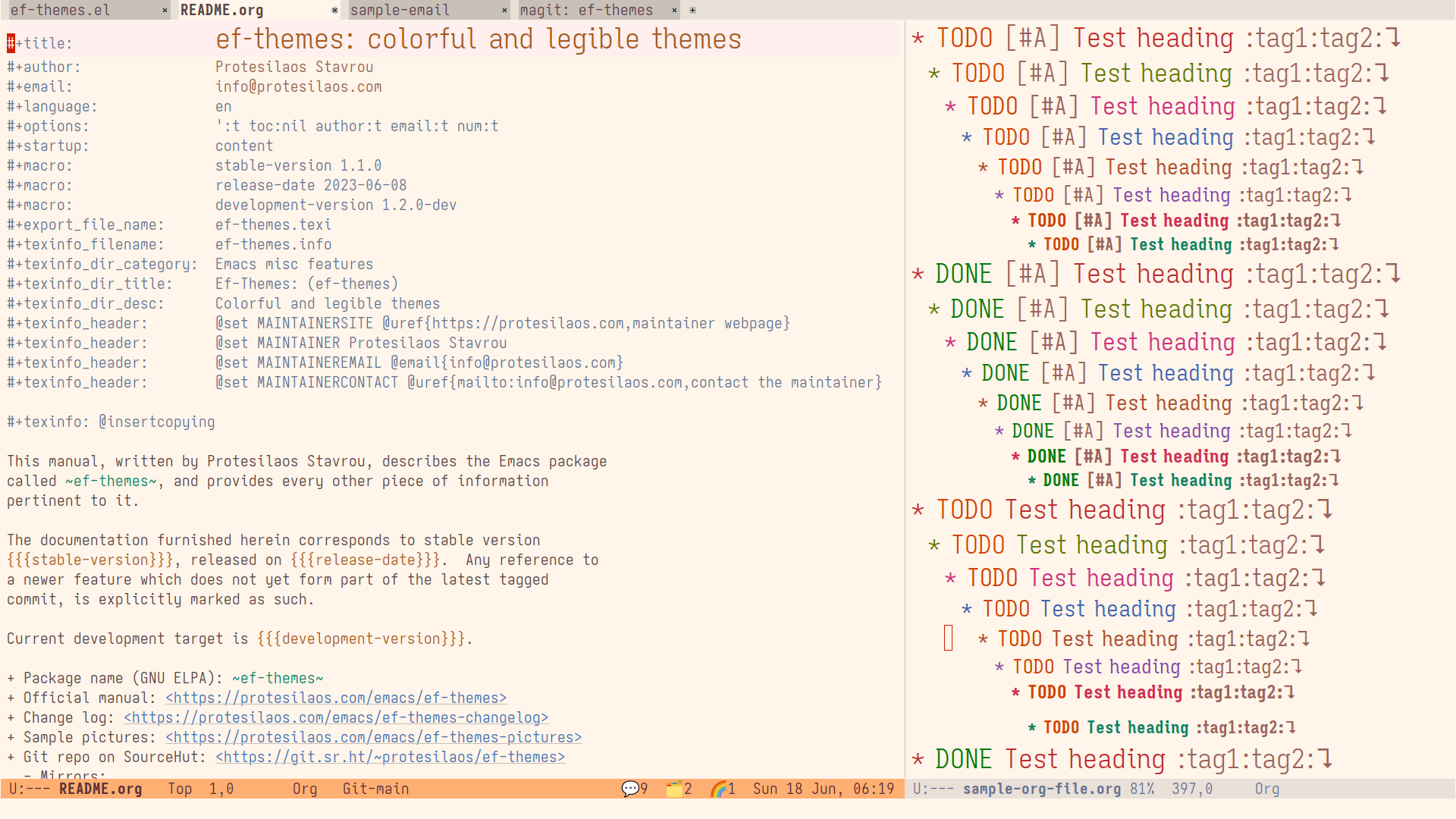Screen dimensions: 1456x819
Task: Click U:--- status in README.org mode line
Action: pyautogui.click(x=30, y=789)
